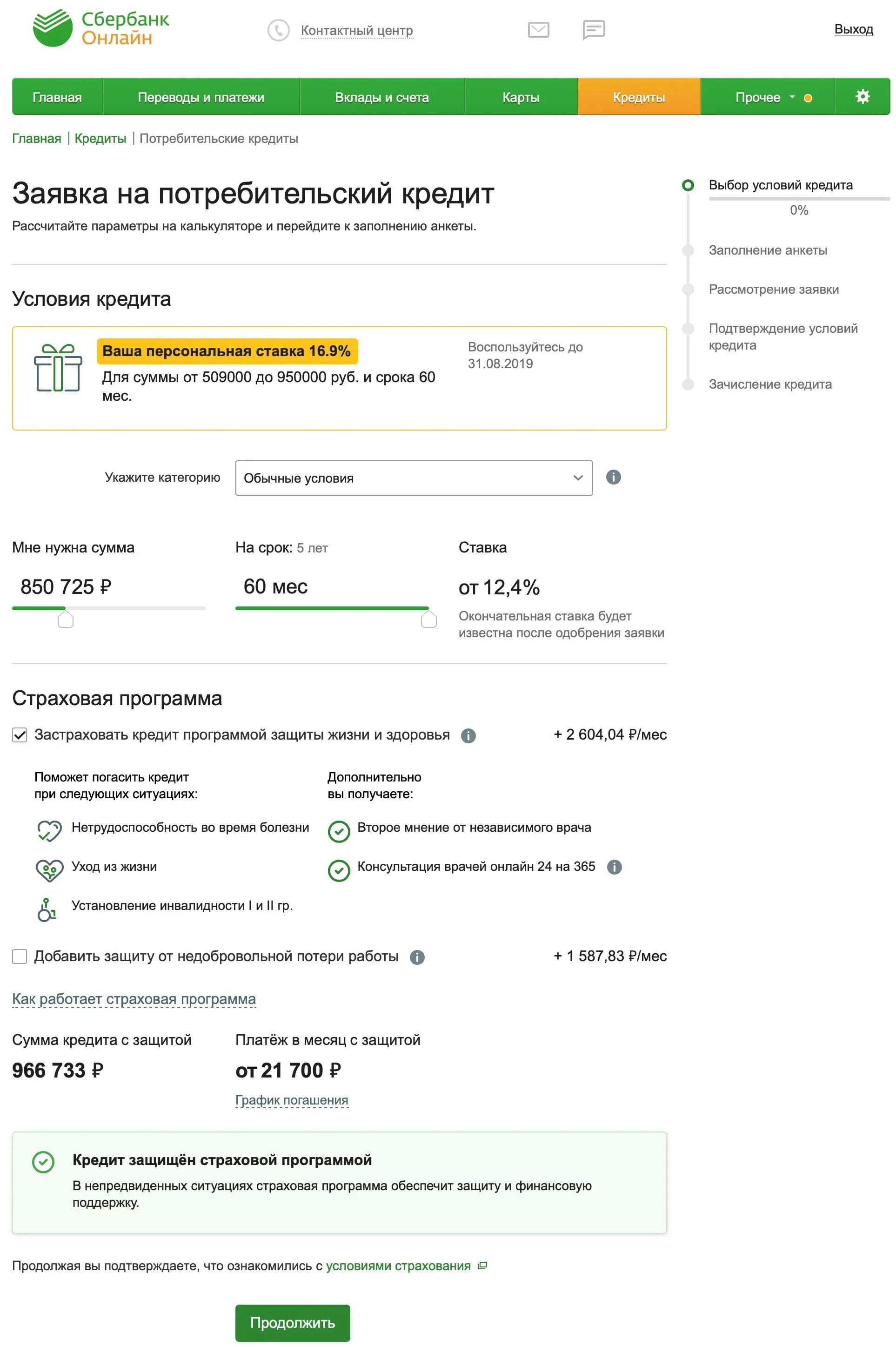This screenshot has width=896, height=1347.
Task: Click info icon beside online doctor consultation
Action: click(614, 867)
